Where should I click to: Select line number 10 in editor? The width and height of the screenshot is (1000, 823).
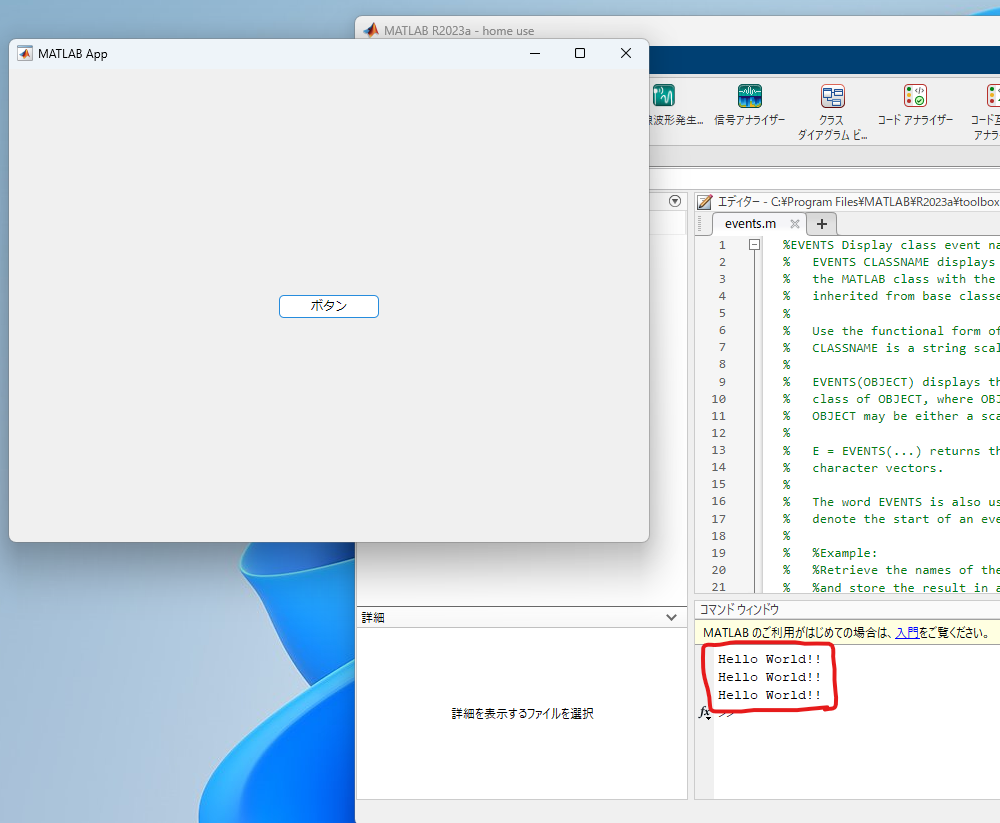coord(718,399)
